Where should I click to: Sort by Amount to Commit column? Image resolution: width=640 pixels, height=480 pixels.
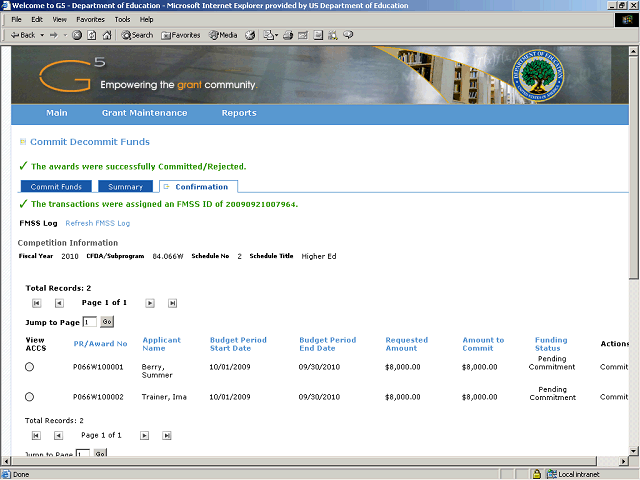483,344
